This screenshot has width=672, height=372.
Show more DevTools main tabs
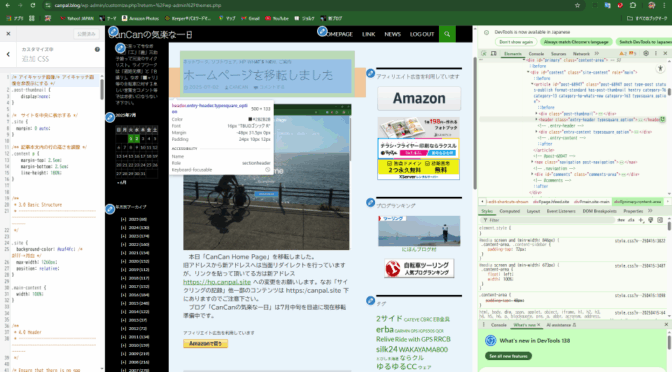pyautogui.click(x=597, y=54)
